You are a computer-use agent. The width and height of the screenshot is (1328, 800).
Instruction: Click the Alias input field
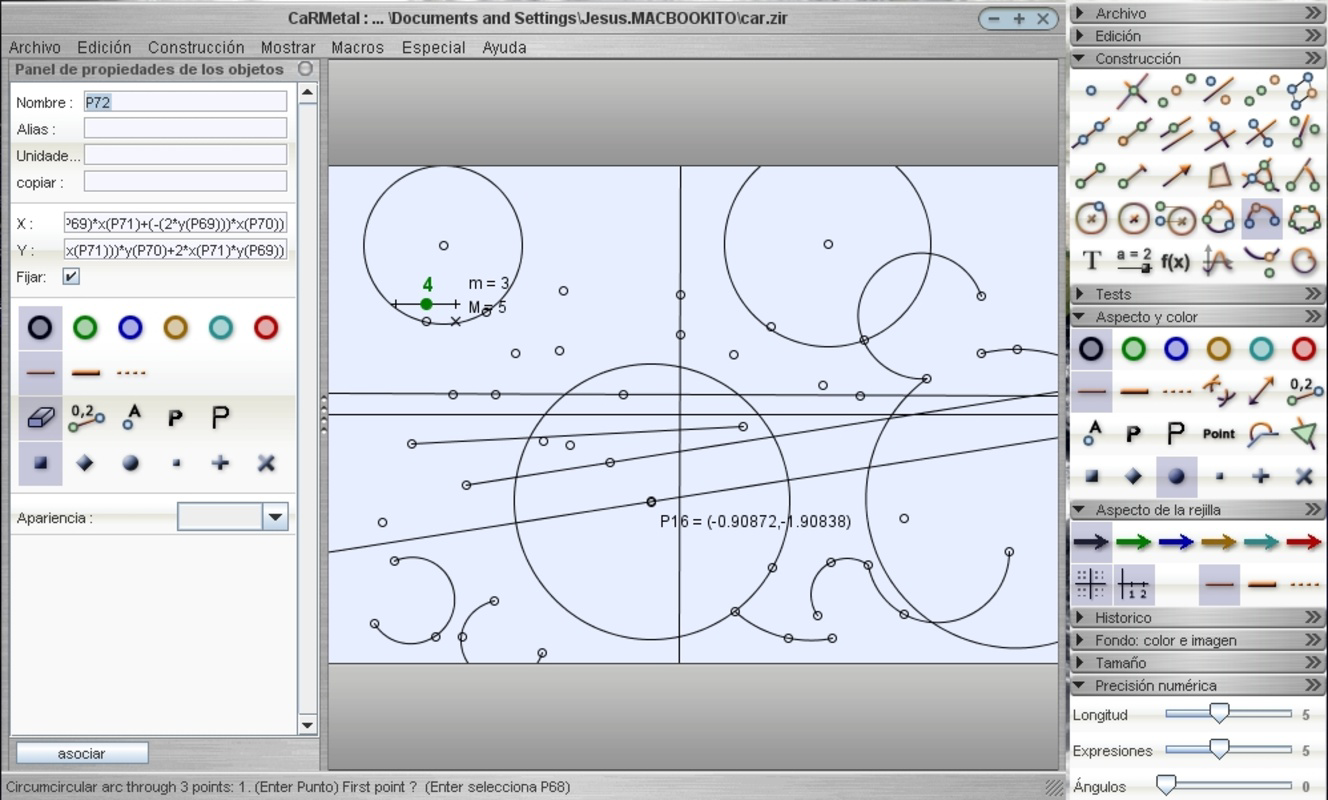(185, 128)
